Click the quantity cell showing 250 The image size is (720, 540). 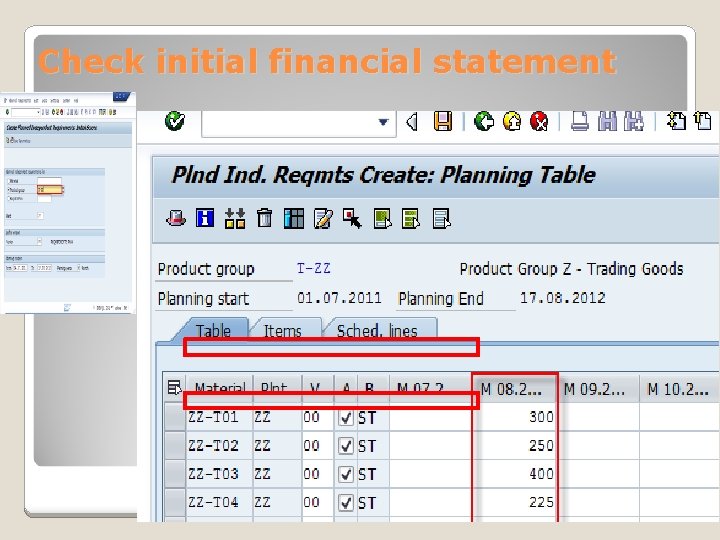(x=515, y=445)
